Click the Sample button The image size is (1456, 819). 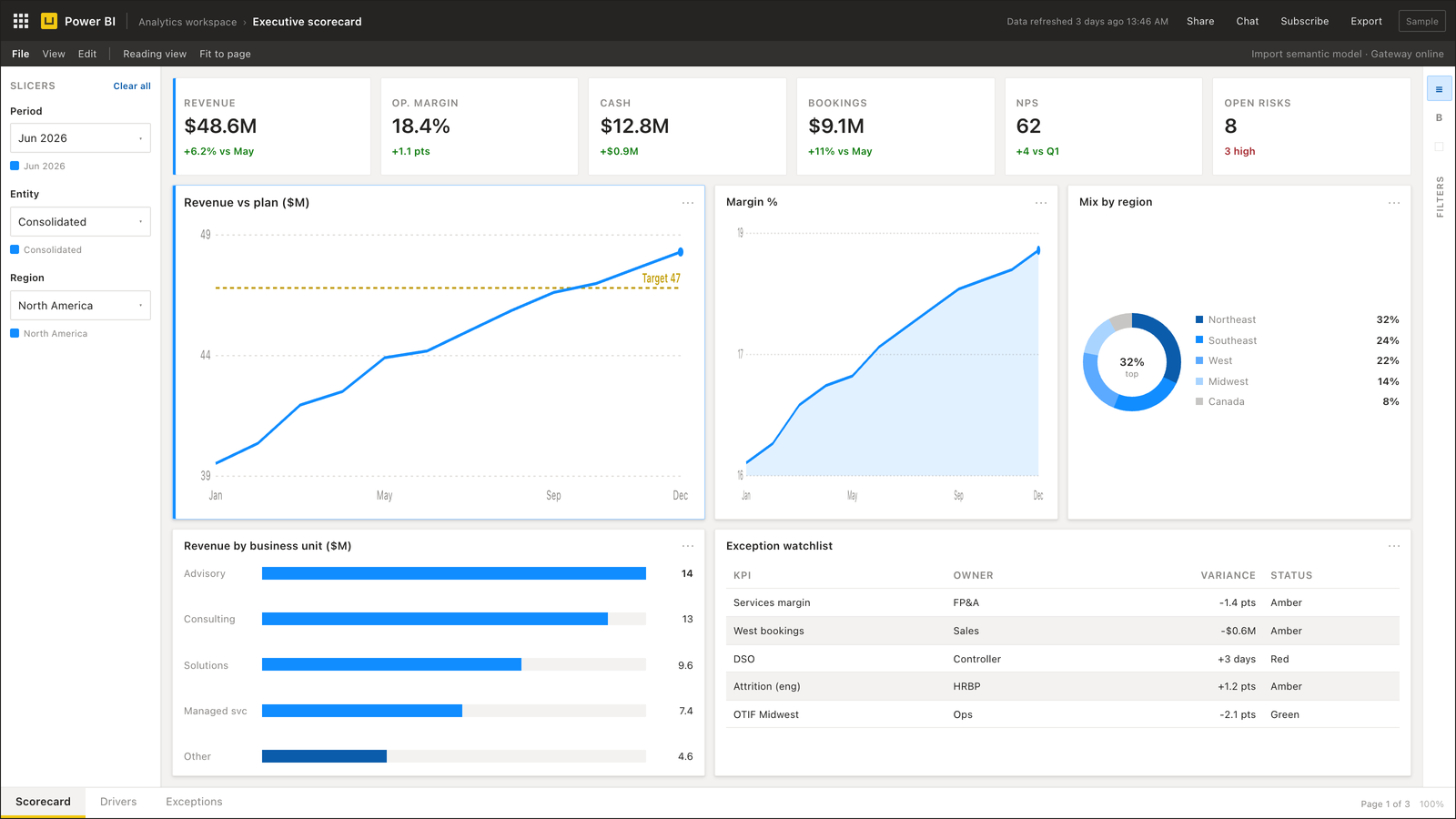click(1421, 21)
